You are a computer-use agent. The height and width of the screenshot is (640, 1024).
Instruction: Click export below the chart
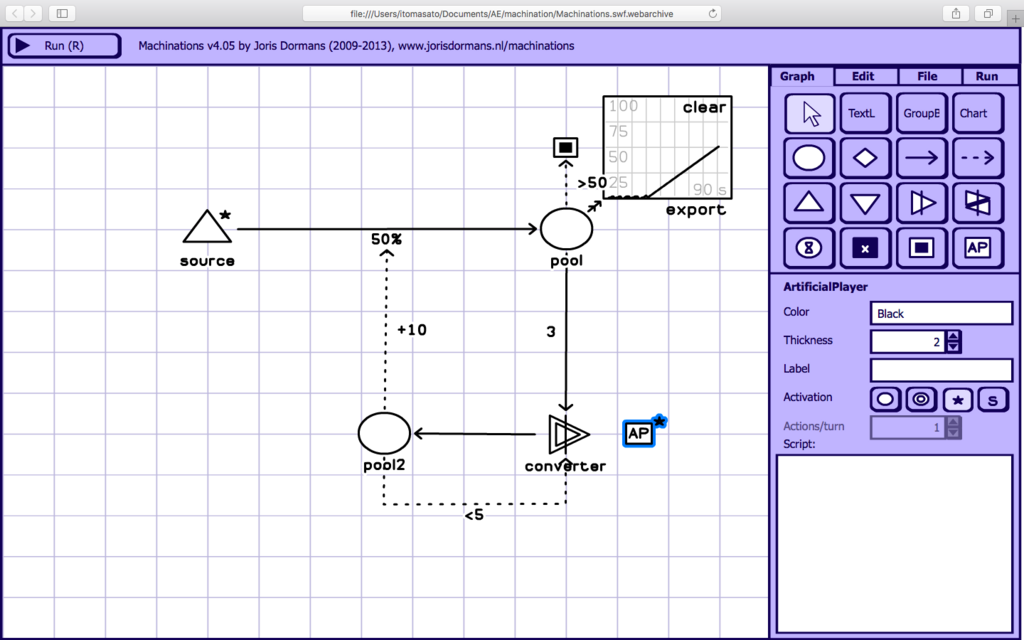click(x=696, y=210)
